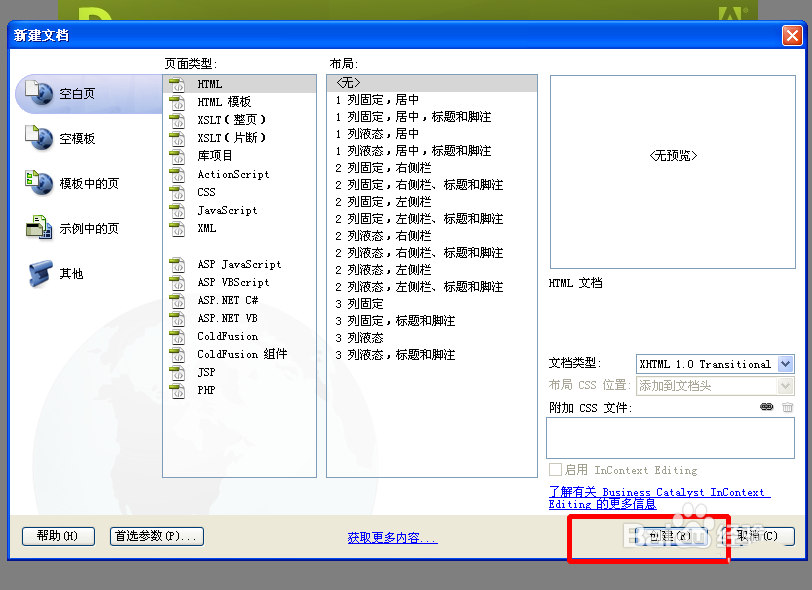
Task: Select the 空白页 category icon
Action: tap(39, 93)
